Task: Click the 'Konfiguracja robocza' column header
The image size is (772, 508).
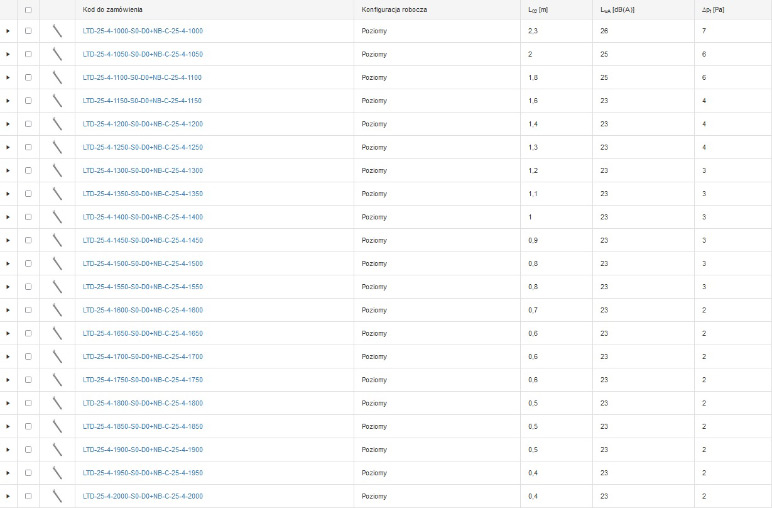Action: pyautogui.click(x=394, y=10)
